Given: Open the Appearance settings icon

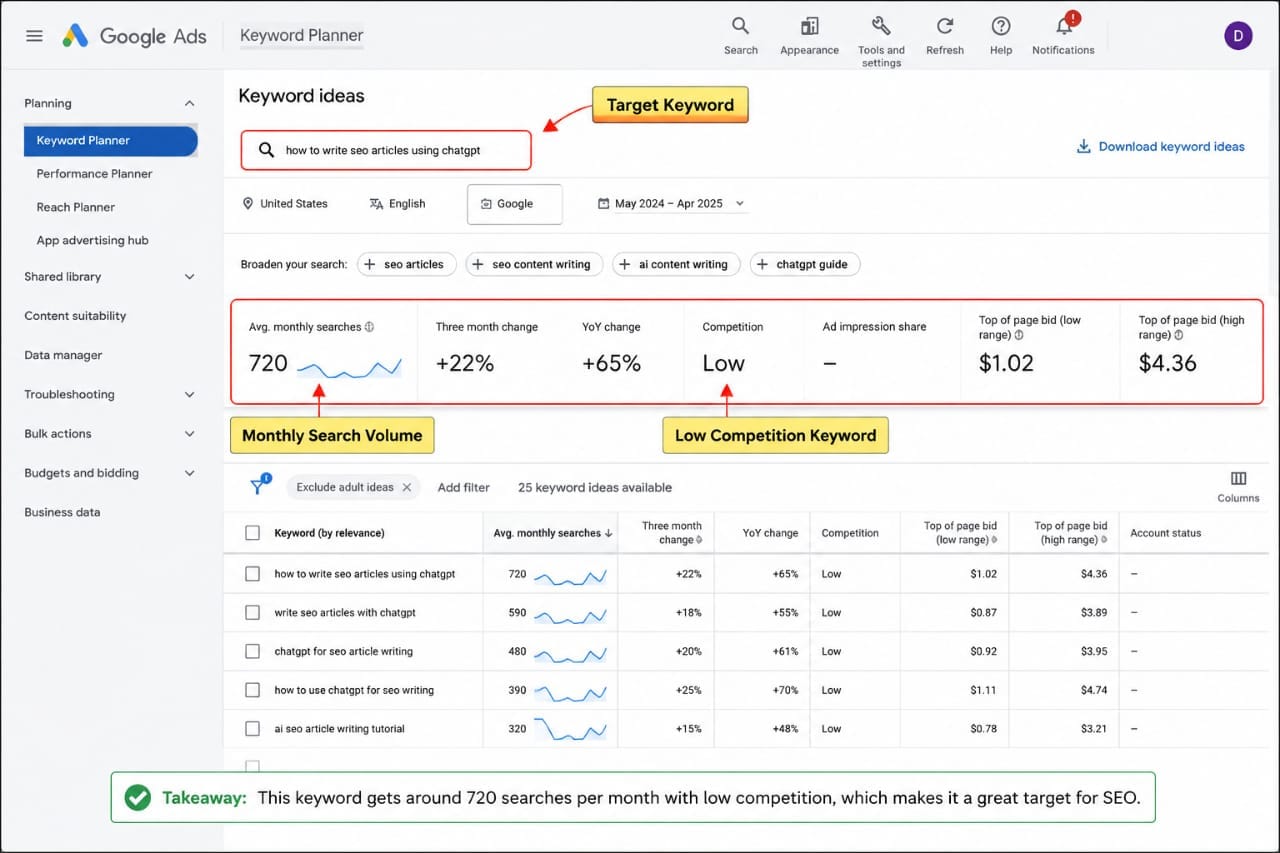Looking at the screenshot, I should (810, 35).
